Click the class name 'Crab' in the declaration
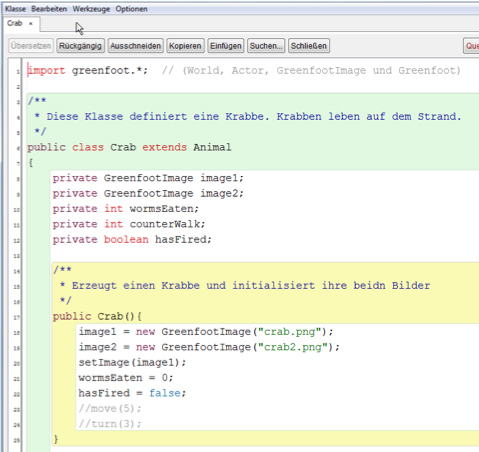 point(123,147)
